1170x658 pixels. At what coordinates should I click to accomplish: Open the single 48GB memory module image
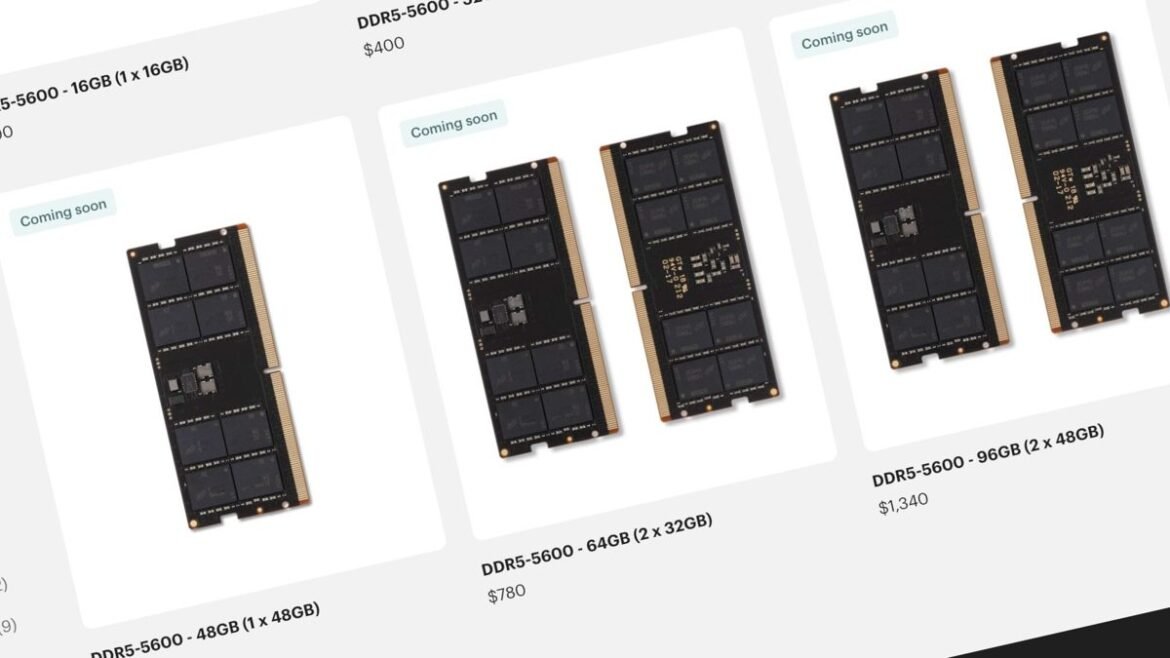tap(219, 377)
